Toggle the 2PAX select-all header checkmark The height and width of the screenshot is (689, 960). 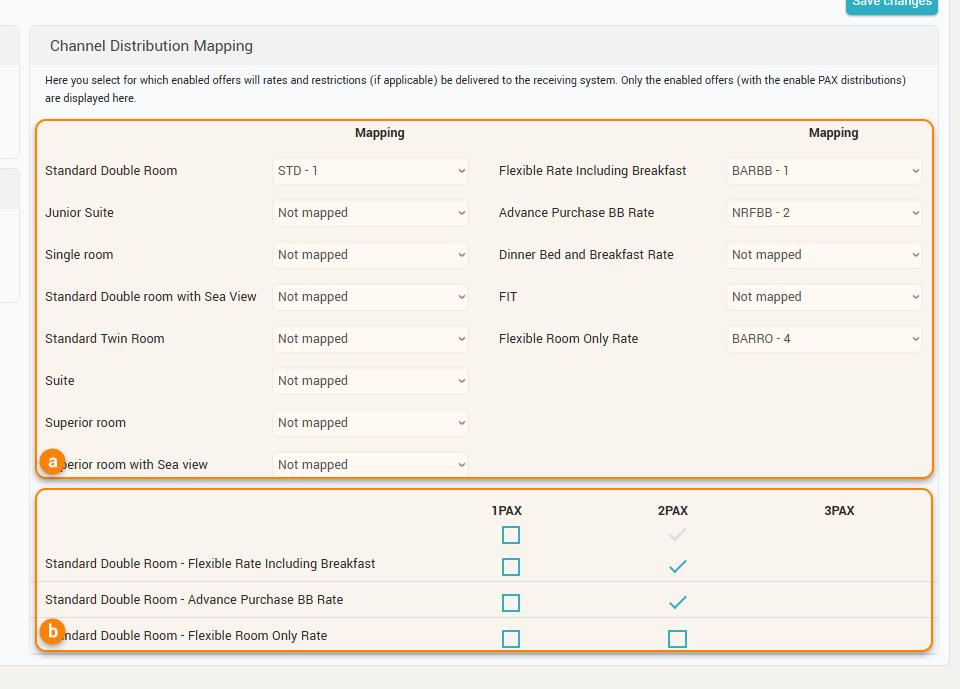(x=677, y=535)
